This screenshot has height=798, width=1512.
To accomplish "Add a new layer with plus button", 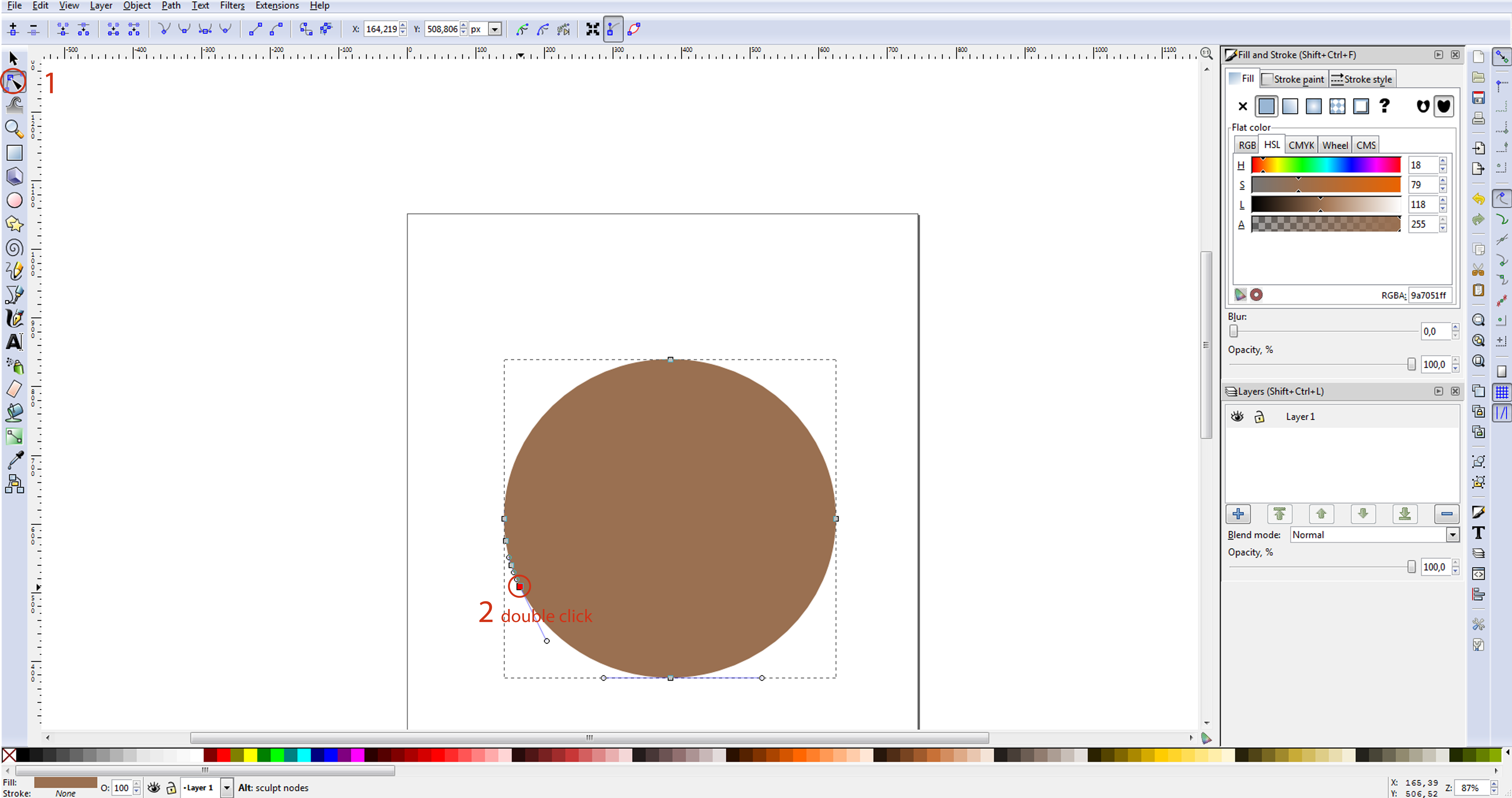I will (1238, 514).
